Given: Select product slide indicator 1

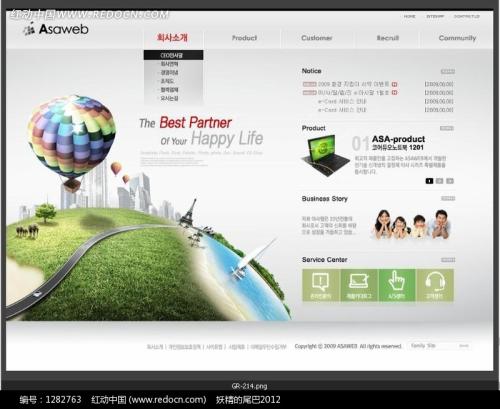Looking at the screenshot, I should point(429,181).
